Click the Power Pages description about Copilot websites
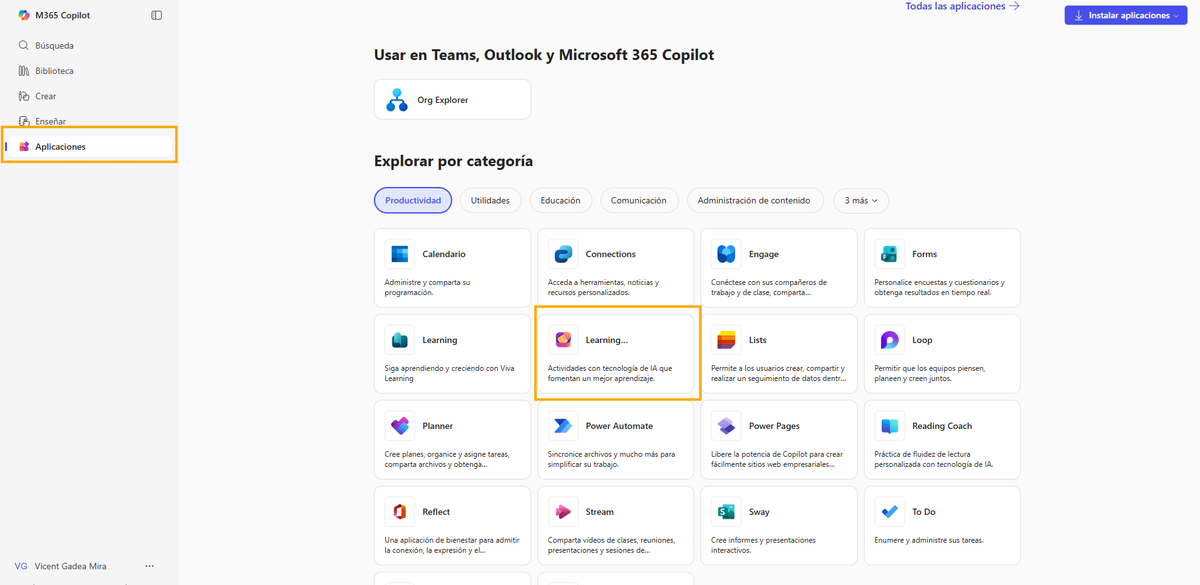1200x585 pixels. click(778, 459)
